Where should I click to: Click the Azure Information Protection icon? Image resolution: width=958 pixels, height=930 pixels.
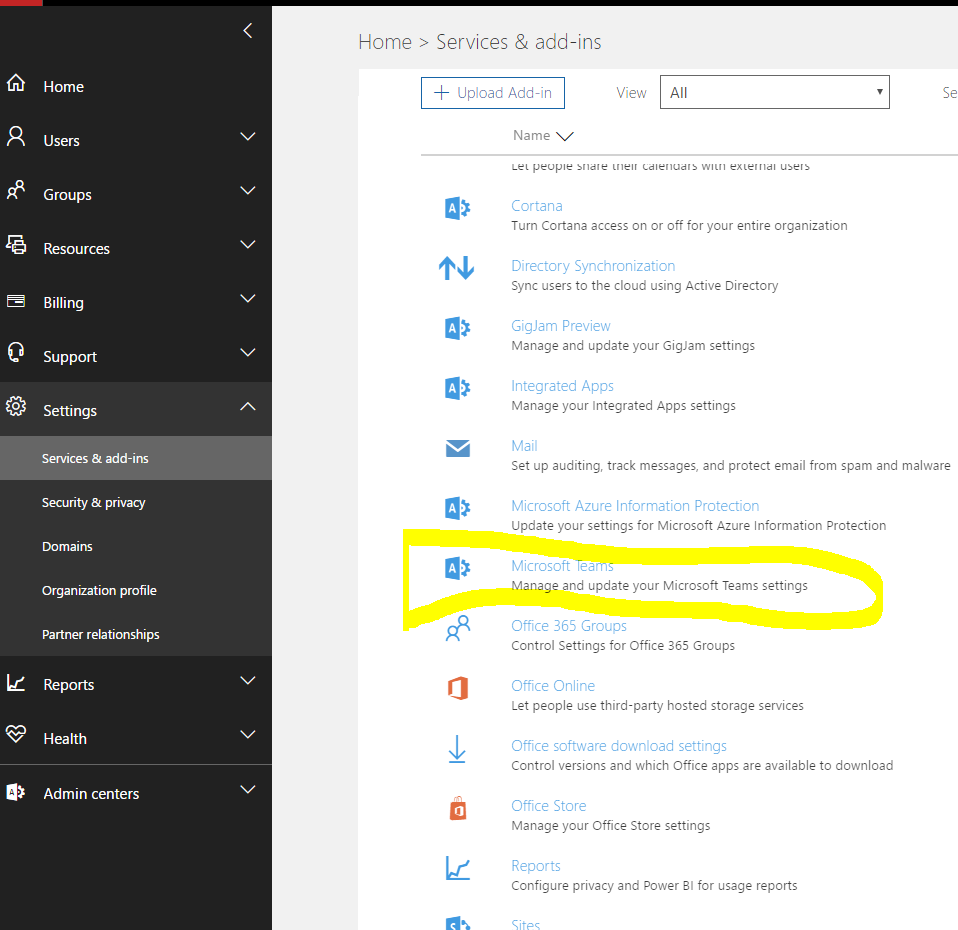[457, 508]
